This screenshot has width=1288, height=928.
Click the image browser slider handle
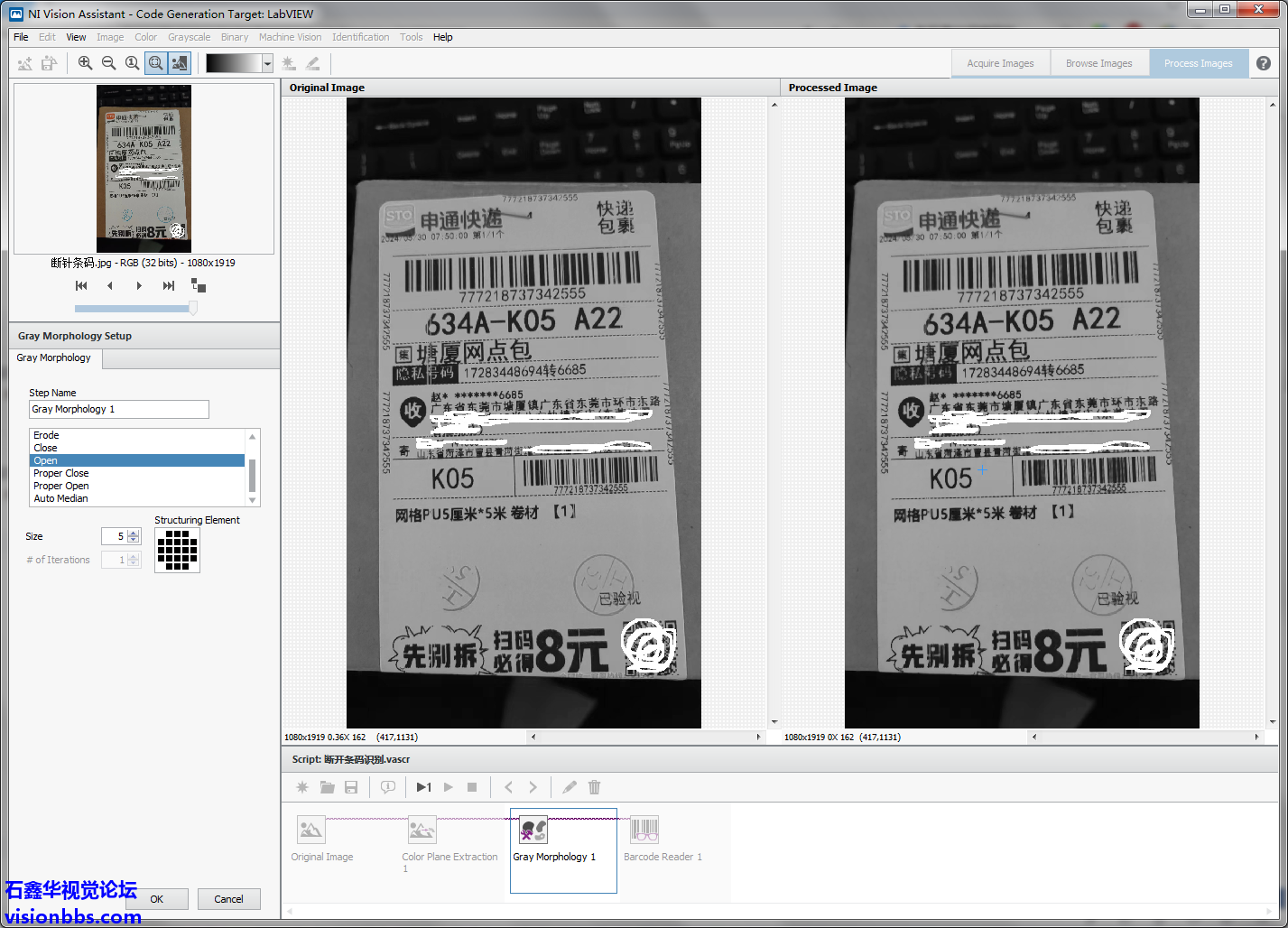(x=192, y=308)
